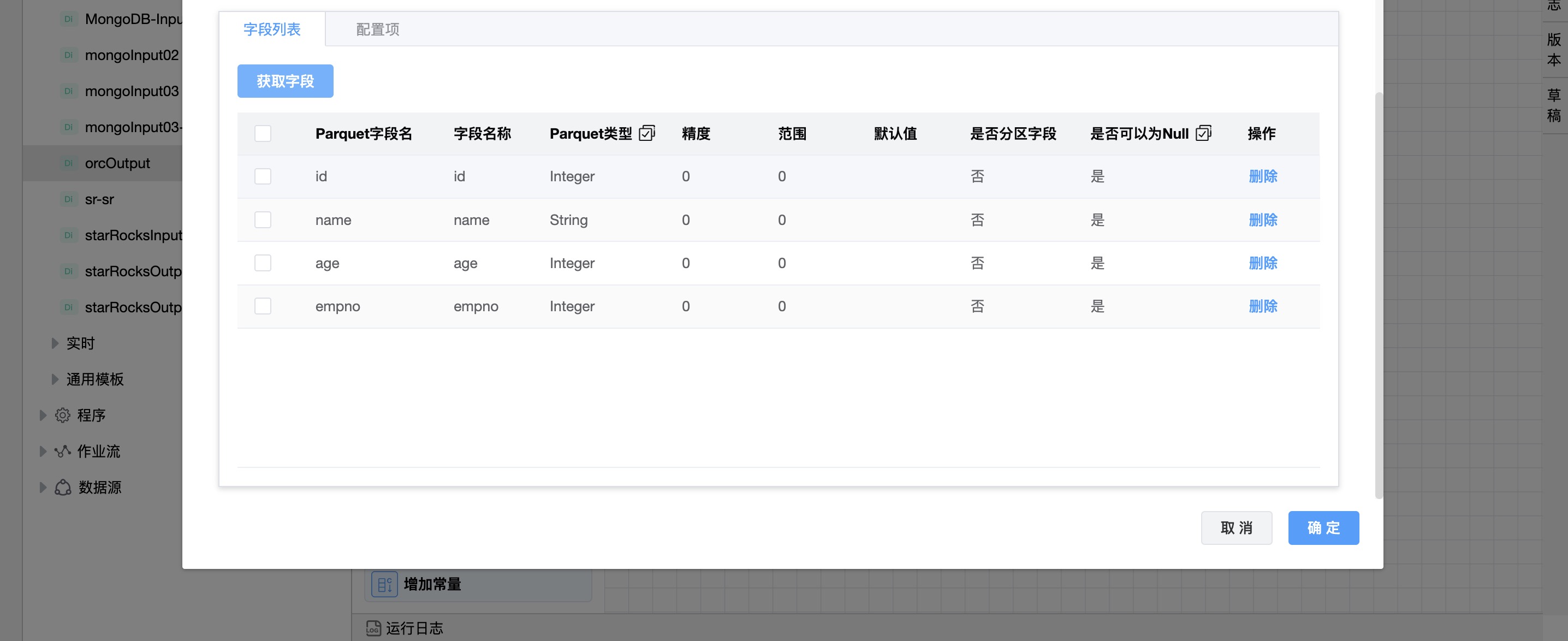
Task: Click batch-edit icon beside 是否可以为Null header
Action: 1203,133
